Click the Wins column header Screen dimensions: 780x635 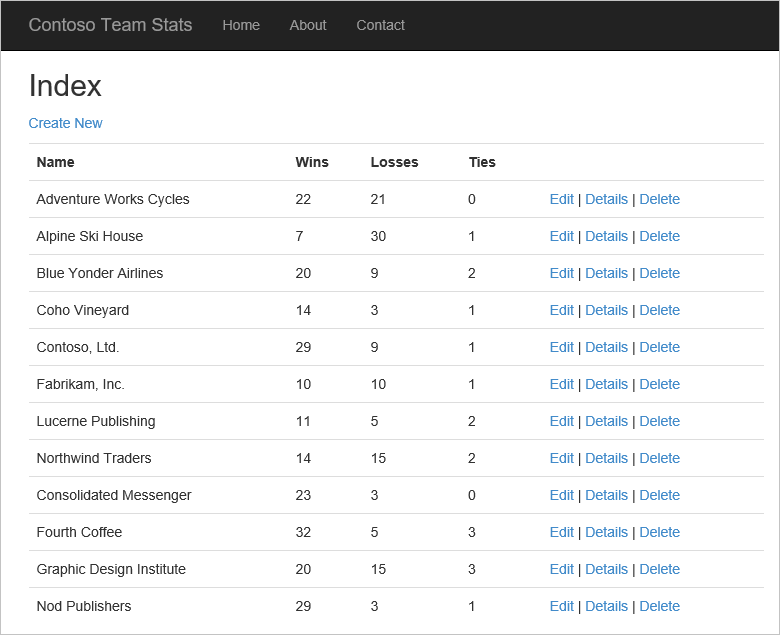coord(312,162)
